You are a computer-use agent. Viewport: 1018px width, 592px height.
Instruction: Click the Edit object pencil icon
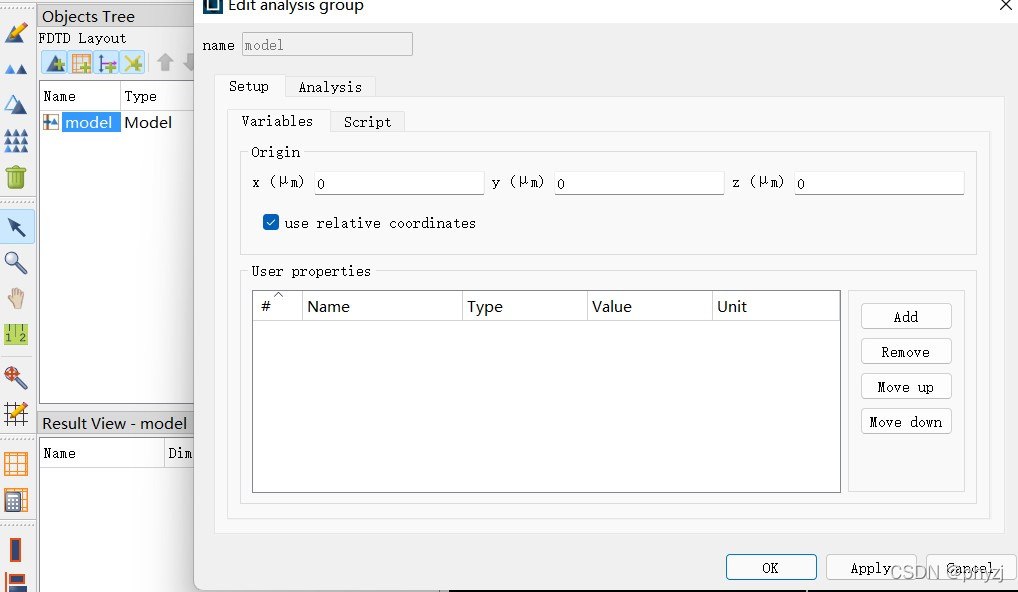point(16,32)
